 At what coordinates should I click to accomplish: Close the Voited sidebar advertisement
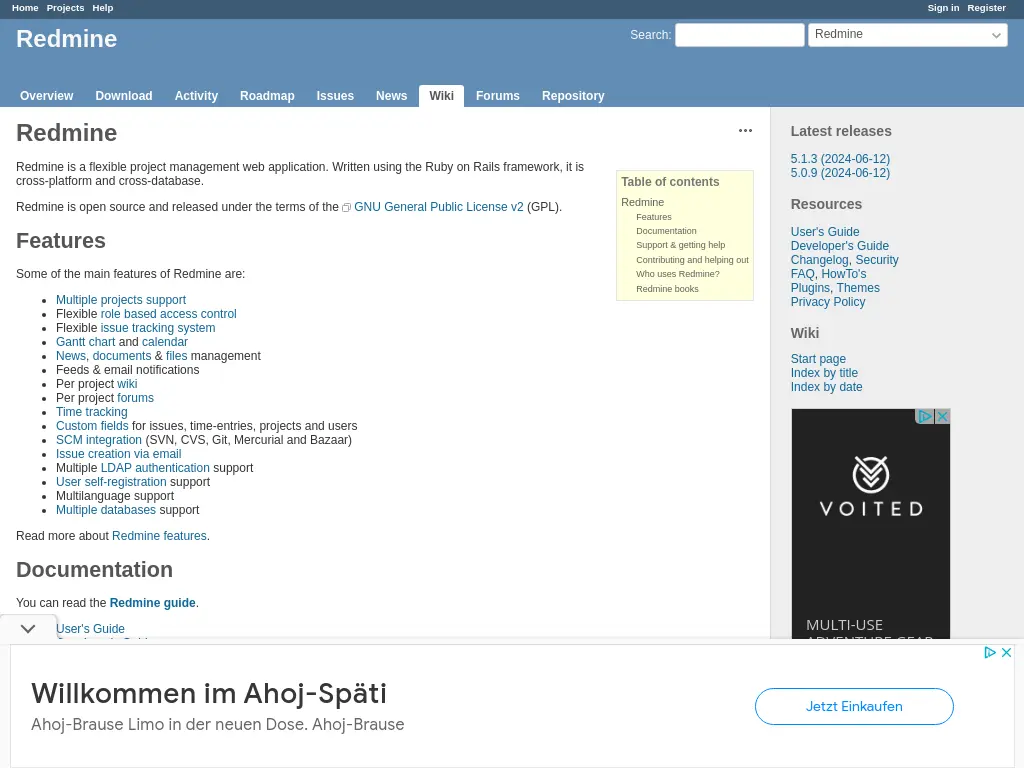pyautogui.click(x=942, y=417)
